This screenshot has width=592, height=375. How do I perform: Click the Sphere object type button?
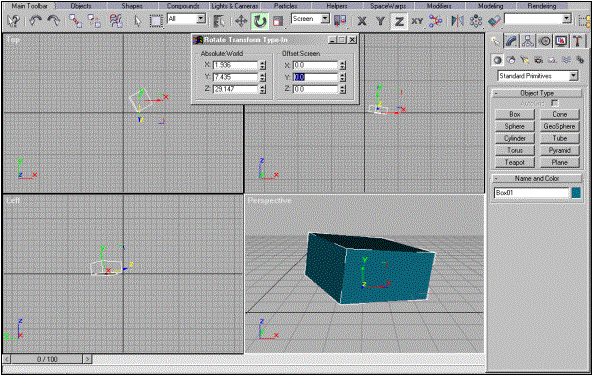pyautogui.click(x=515, y=126)
